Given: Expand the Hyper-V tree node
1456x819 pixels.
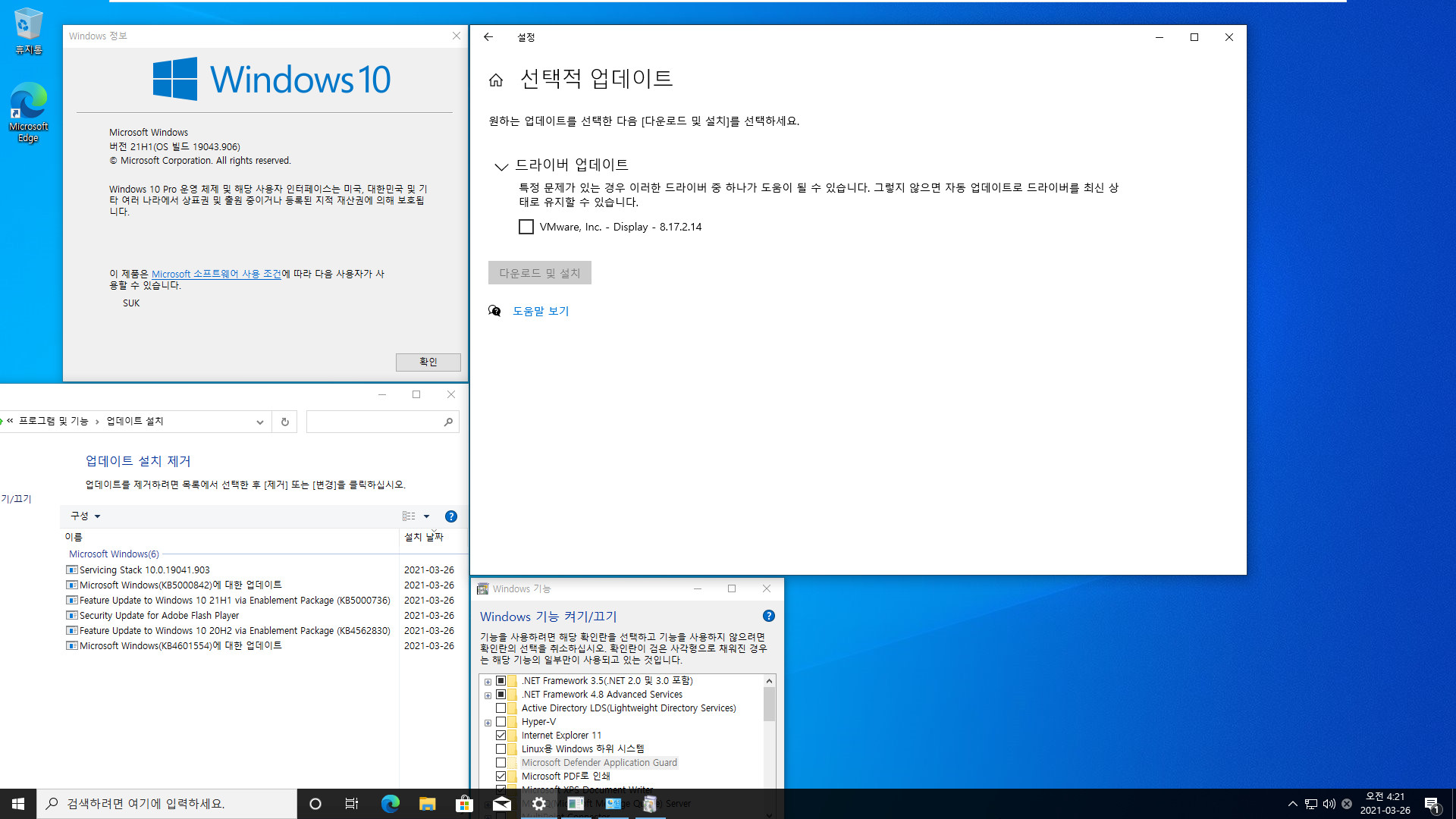Looking at the screenshot, I should coord(488,723).
